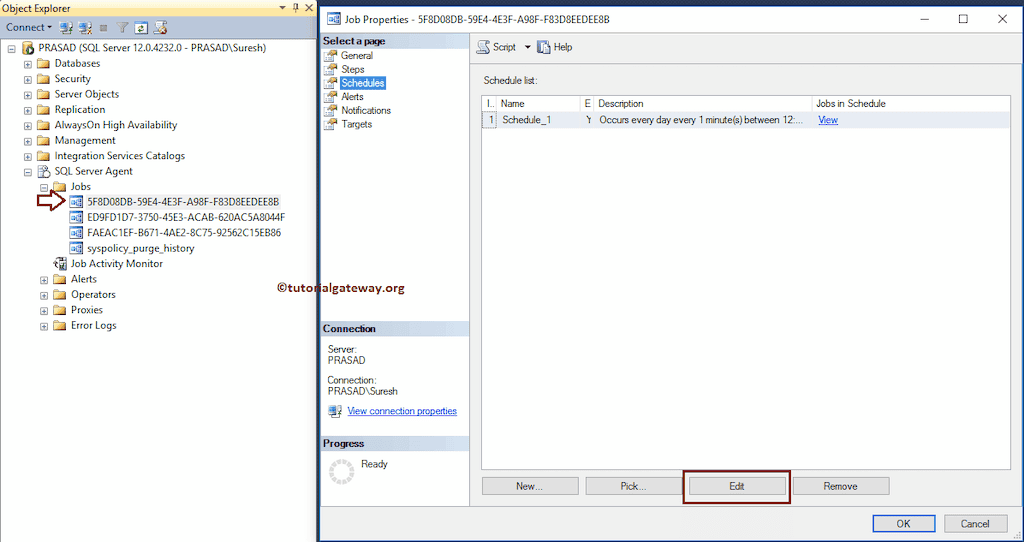Image resolution: width=1024 pixels, height=542 pixels.
Task: Click the Filter funnel icon in Object Explorer
Action: point(122,27)
